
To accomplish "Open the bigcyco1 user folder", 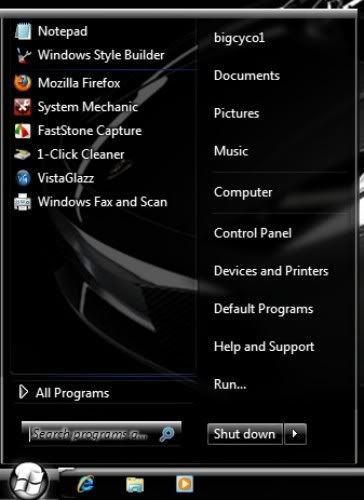I will tap(239, 38).
